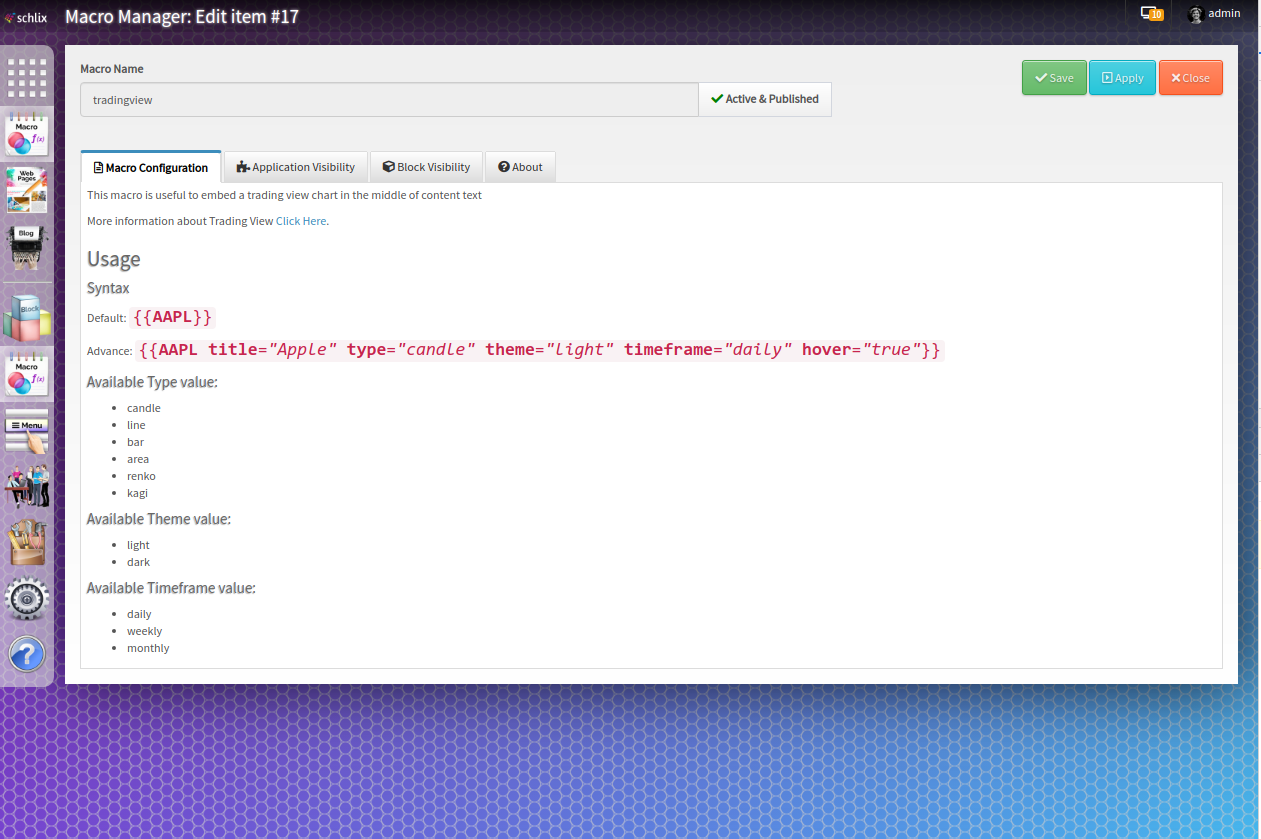This screenshot has width=1261, height=839.
Task: Click the 'Macro Manager: Edit item #17' title
Action: (x=182, y=16)
